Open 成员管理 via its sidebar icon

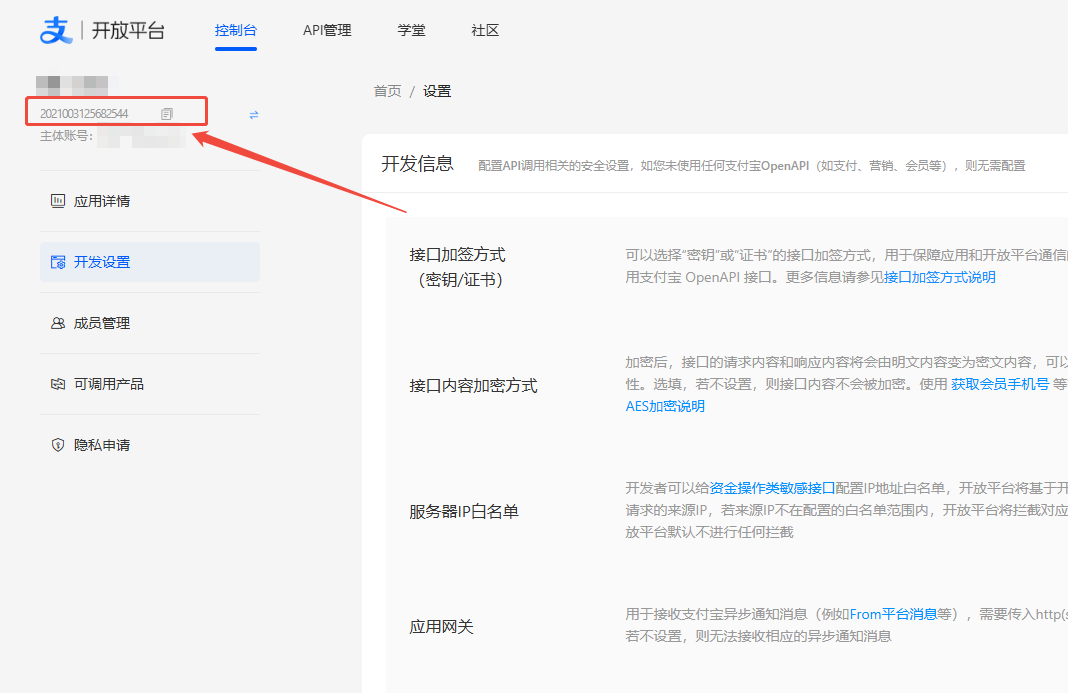[x=59, y=323]
